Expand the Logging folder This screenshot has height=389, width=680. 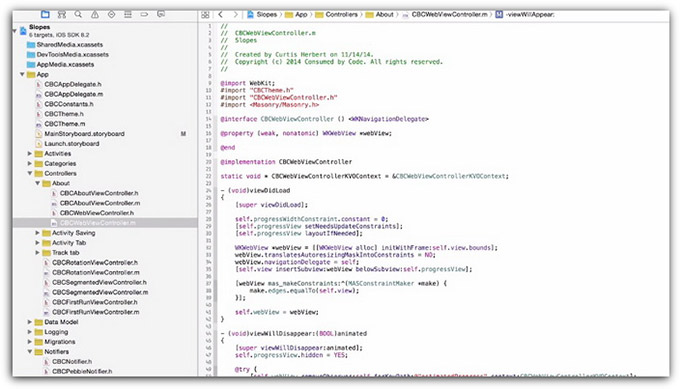point(29,332)
